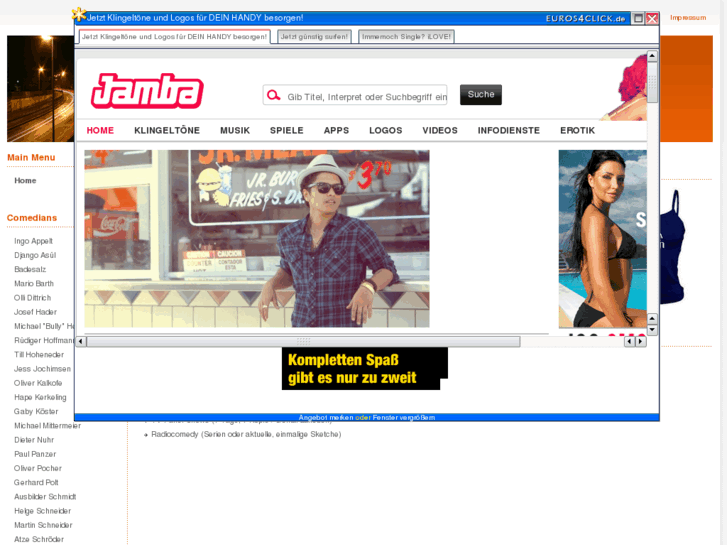Click the Jamba logo
The width and height of the screenshot is (727, 545).
147,91
